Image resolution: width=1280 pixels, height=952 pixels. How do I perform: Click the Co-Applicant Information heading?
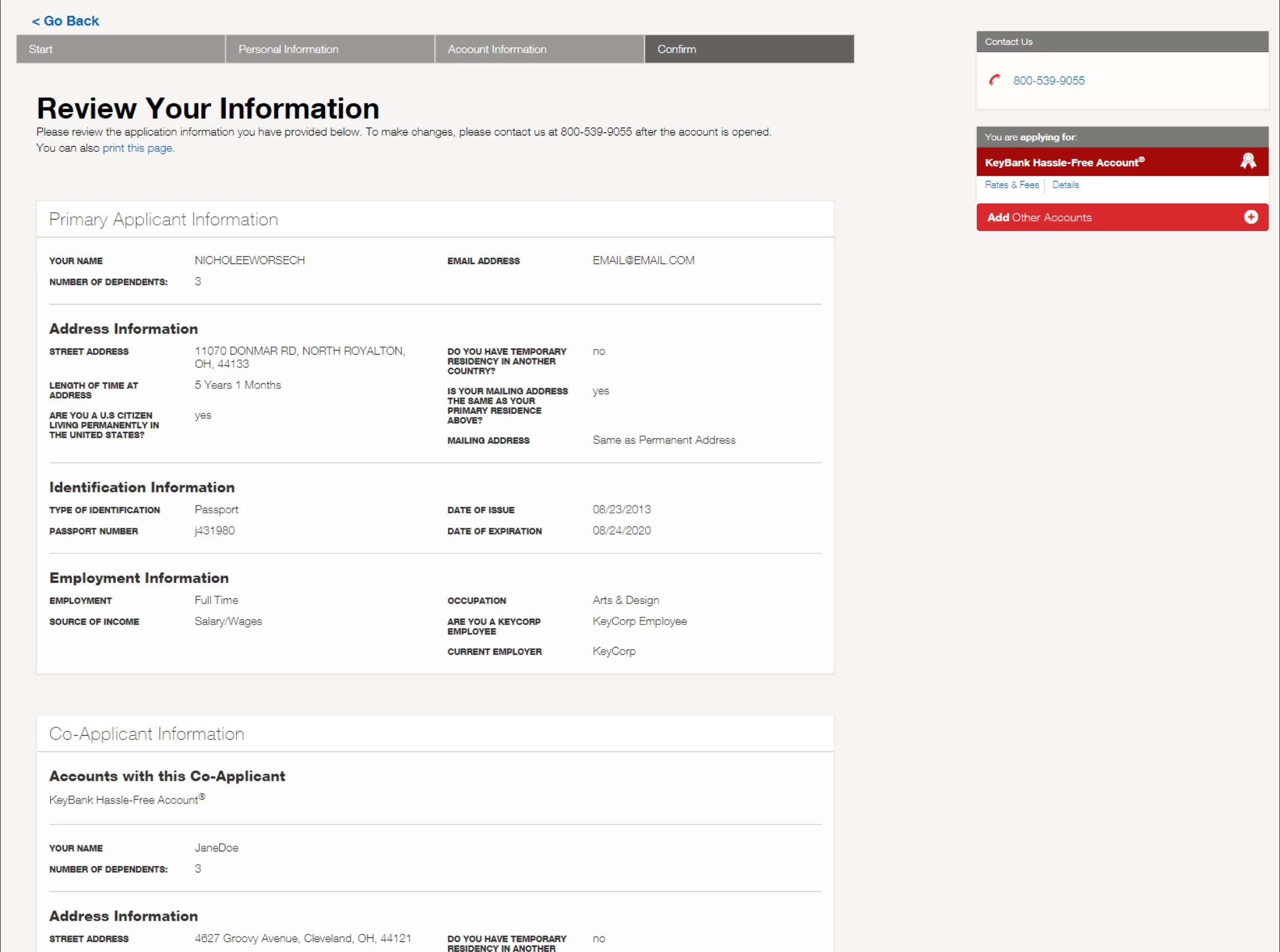[x=146, y=734]
